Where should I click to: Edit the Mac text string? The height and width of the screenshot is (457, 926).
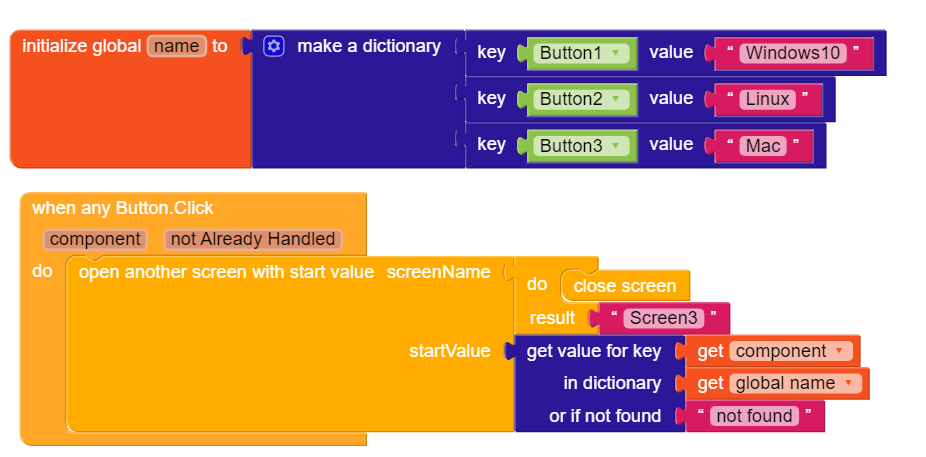click(763, 145)
